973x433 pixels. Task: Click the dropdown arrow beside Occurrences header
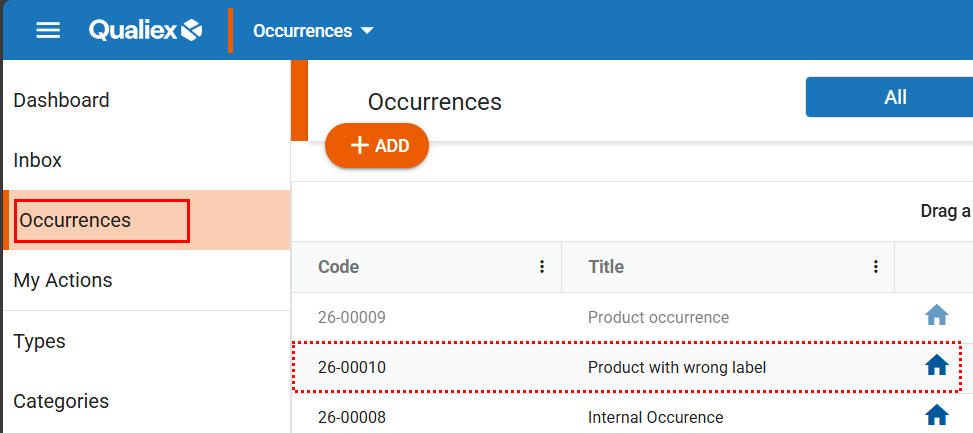coord(367,31)
